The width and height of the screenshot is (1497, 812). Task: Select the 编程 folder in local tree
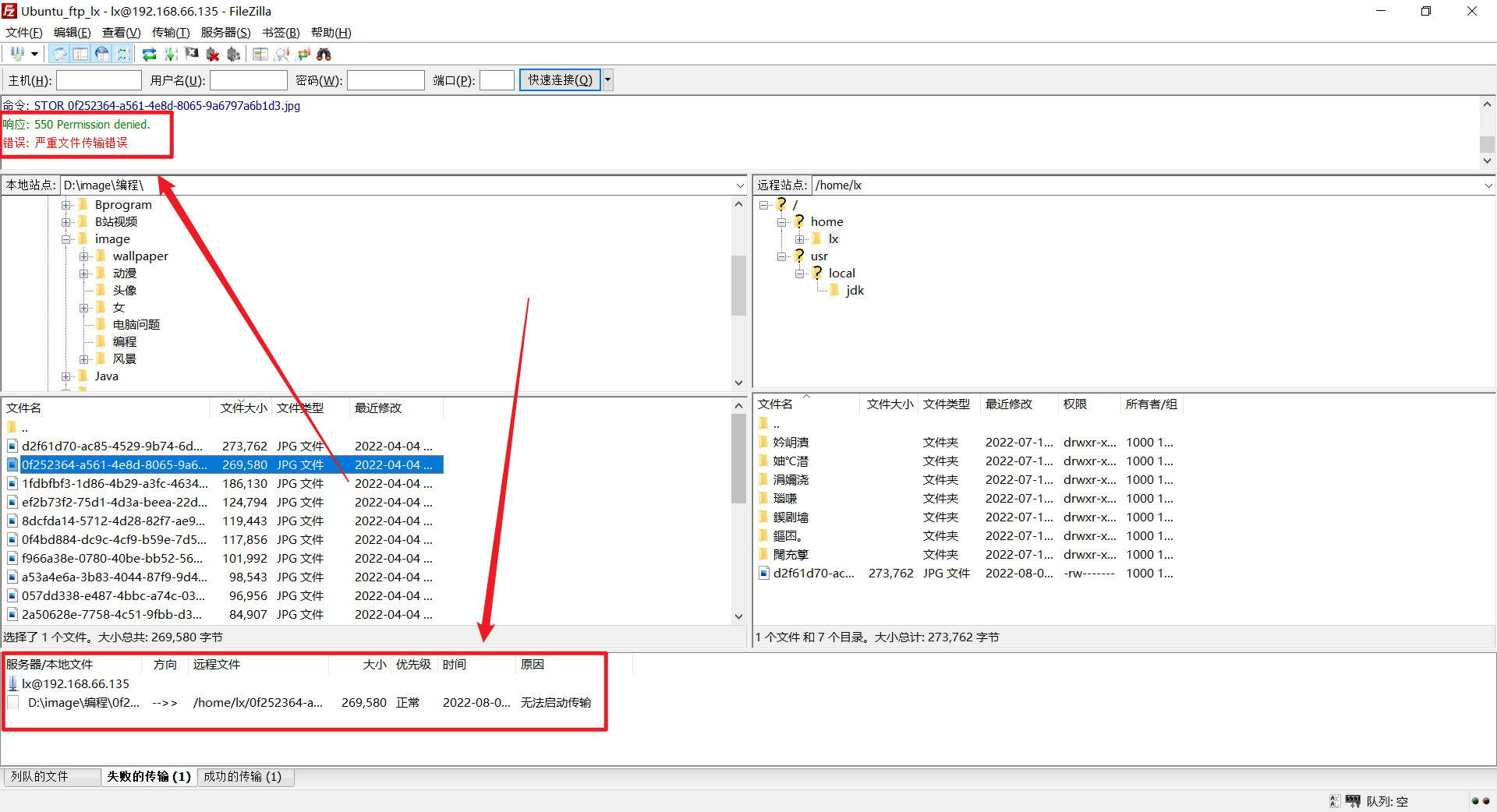pyautogui.click(x=125, y=342)
